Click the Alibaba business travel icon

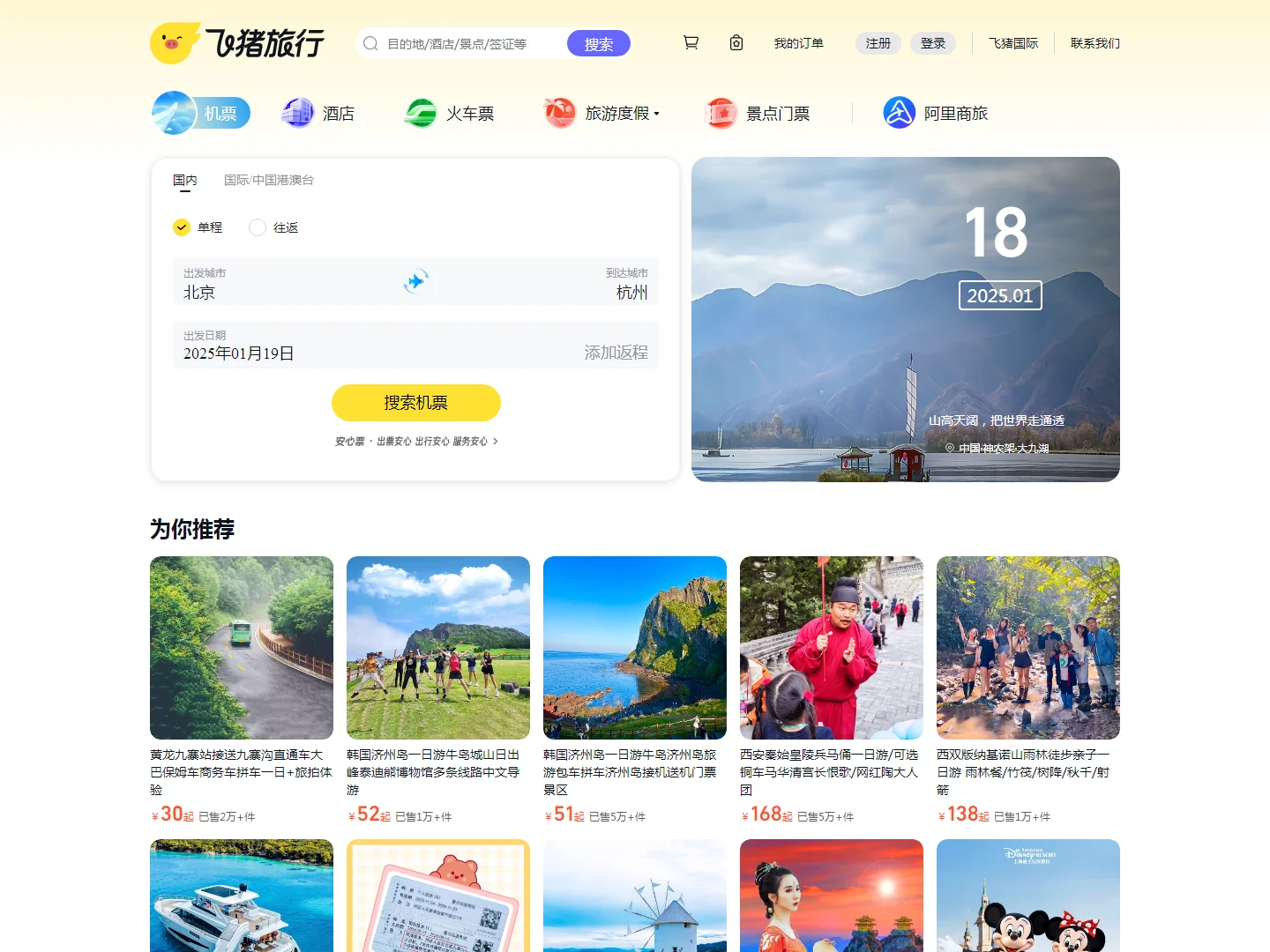pos(900,113)
